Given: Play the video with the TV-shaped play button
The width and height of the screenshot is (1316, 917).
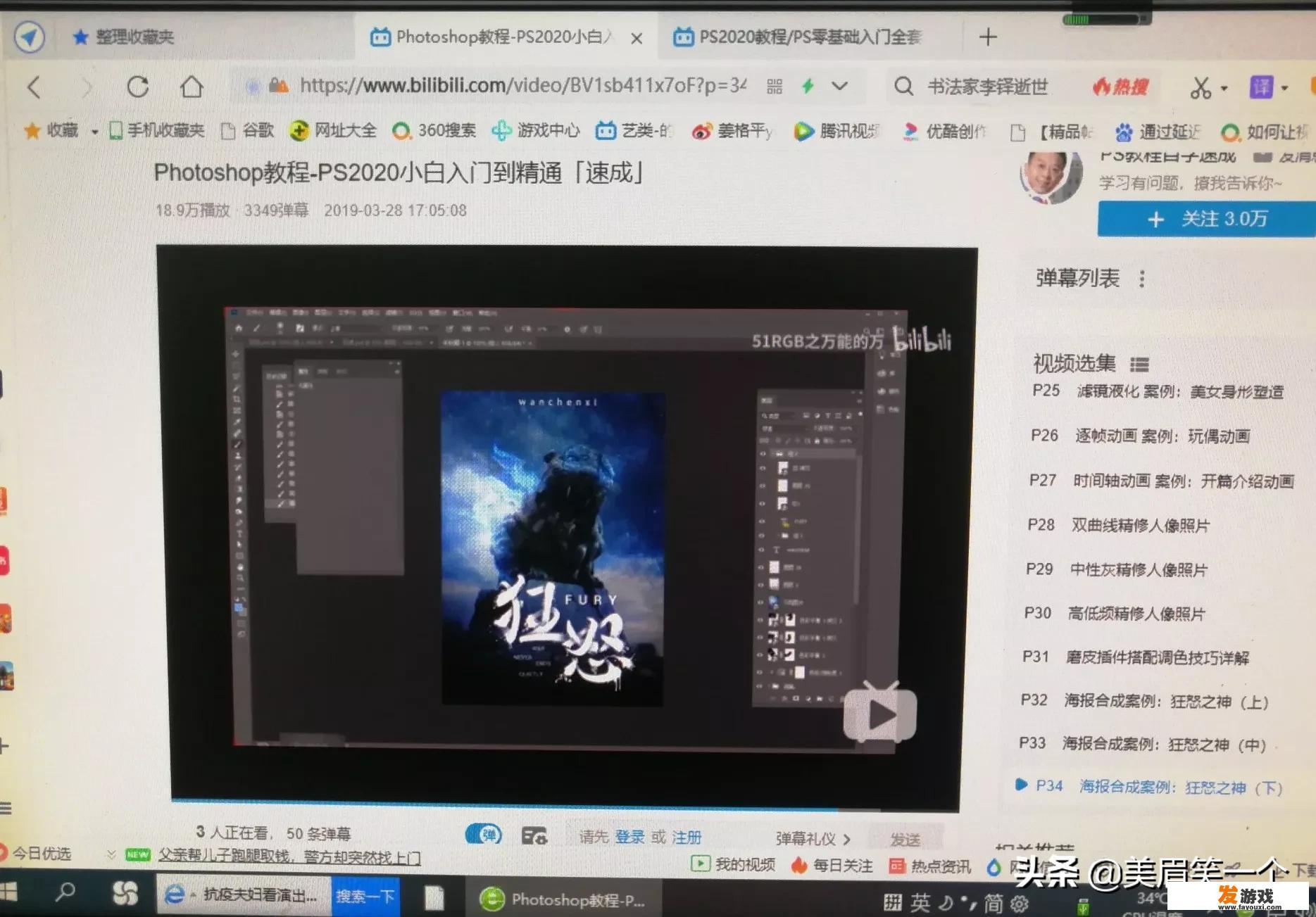Looking at the screenshot, I should click(880, 712).
